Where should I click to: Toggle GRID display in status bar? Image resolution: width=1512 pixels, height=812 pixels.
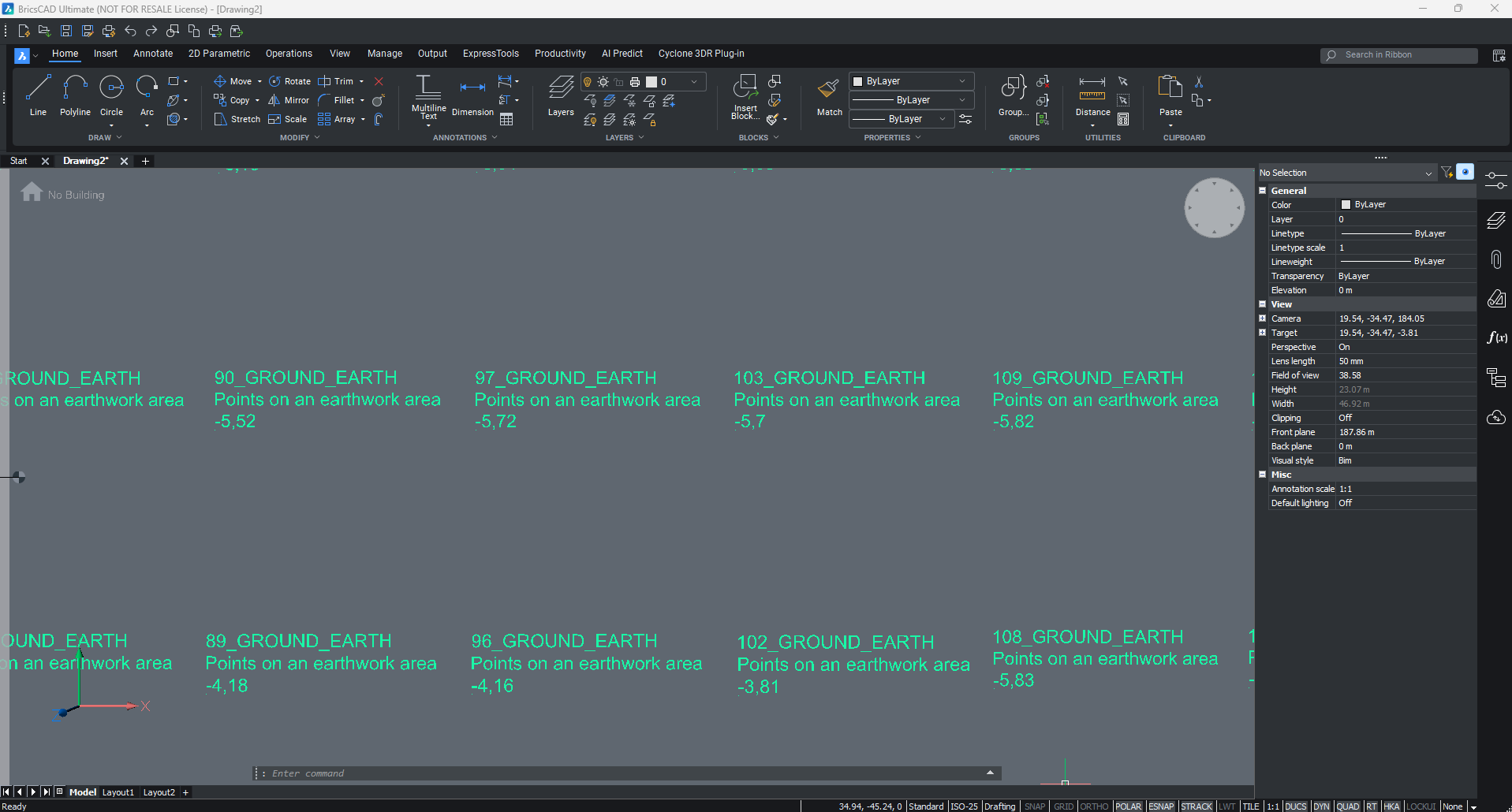pos(1064,806)
